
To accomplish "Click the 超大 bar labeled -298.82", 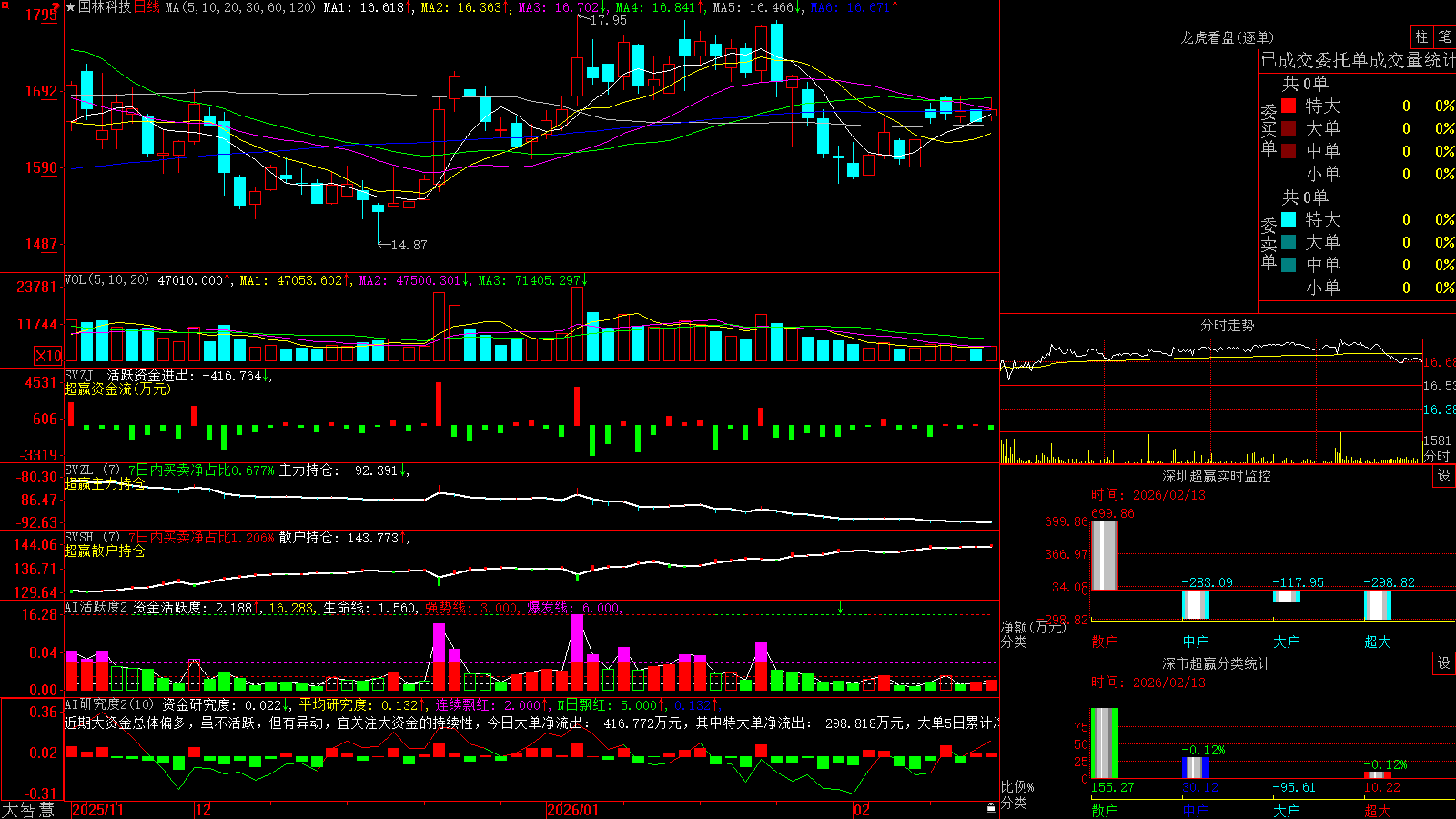I will pos(1378,605).
